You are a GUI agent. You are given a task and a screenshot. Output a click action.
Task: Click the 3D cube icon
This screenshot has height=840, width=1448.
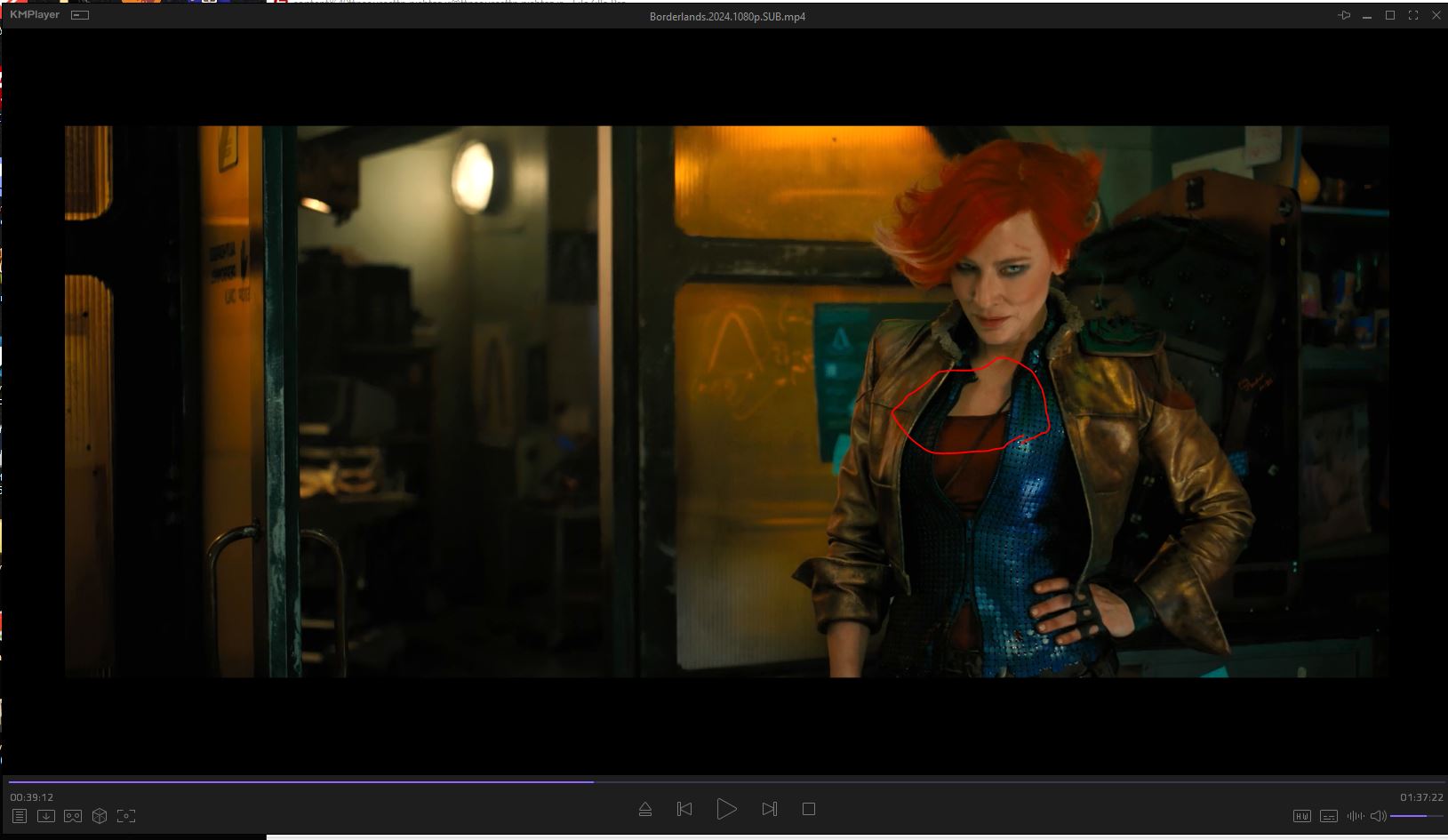(100, 816)
